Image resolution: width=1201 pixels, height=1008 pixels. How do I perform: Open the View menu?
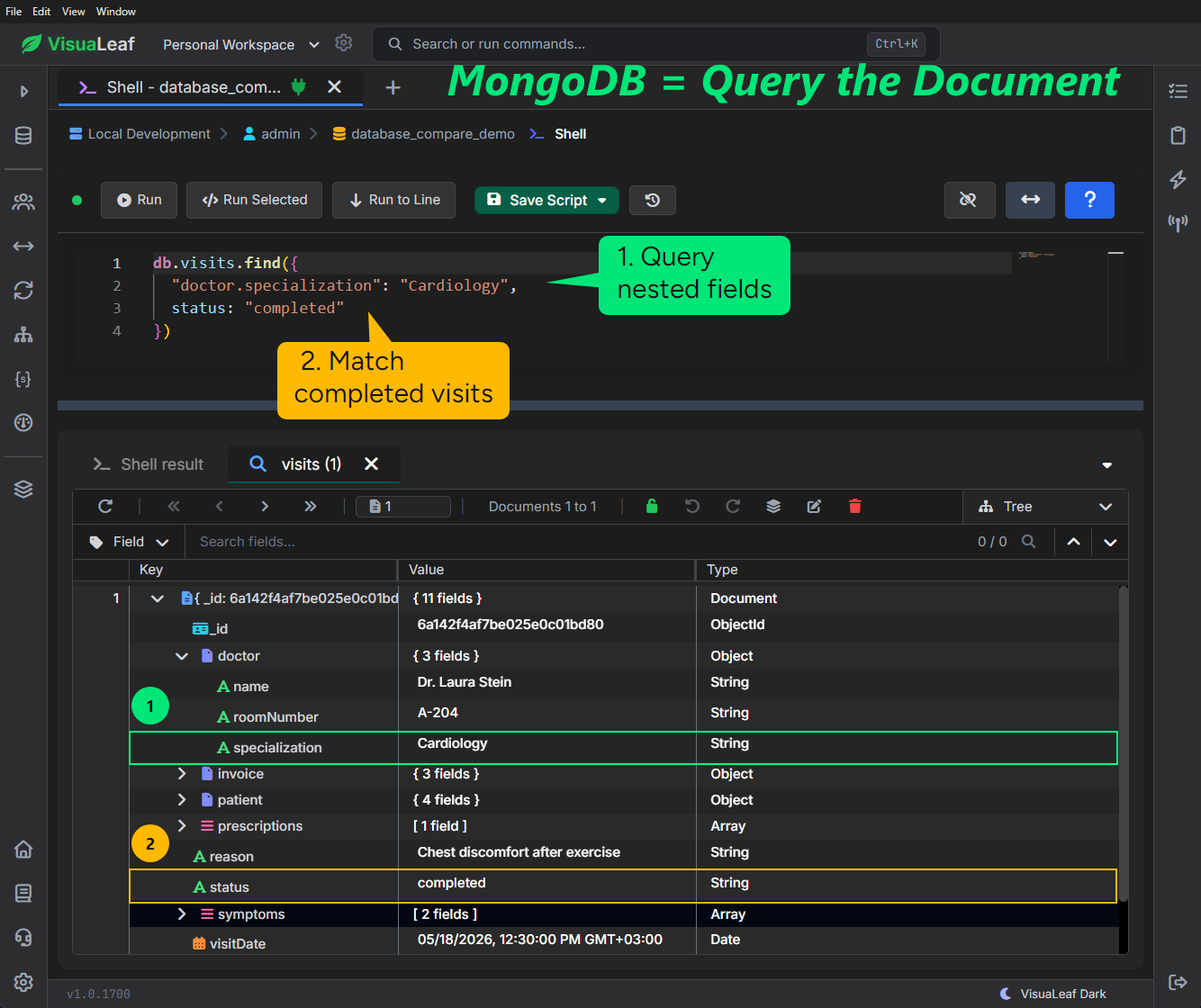[x=74, y=12]
